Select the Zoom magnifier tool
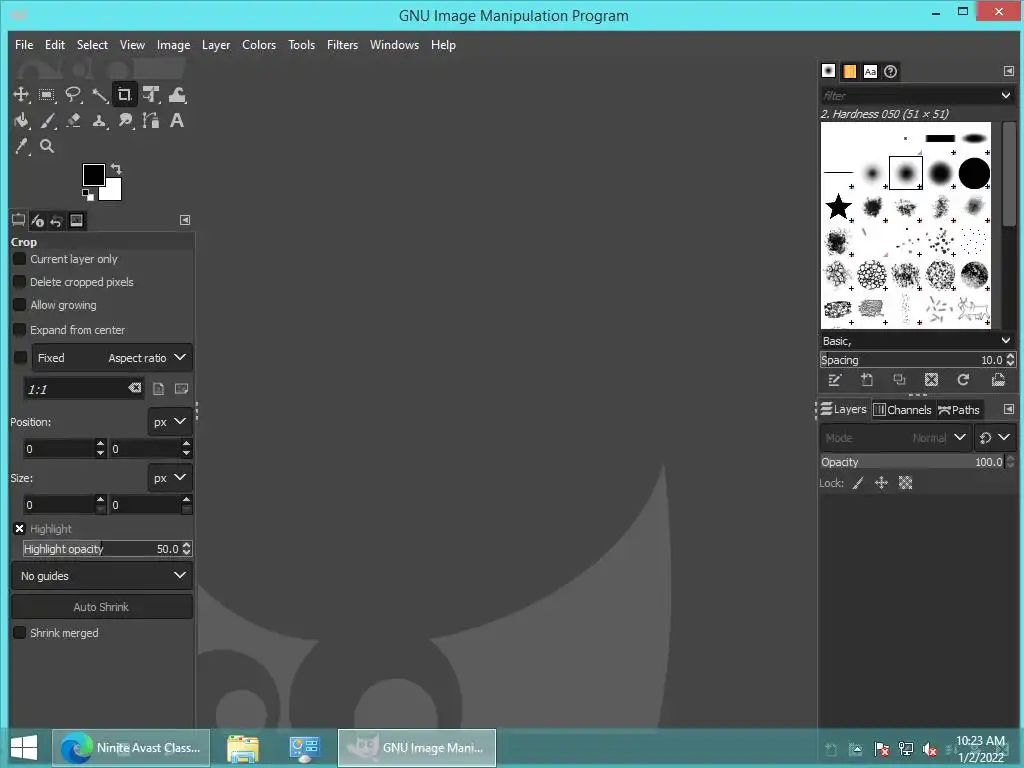The height and width of the screenshot is (768, 1024). coord(47,146)
